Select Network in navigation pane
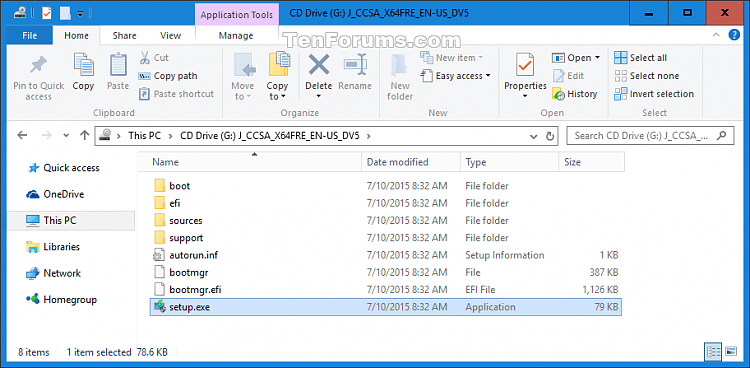This screenshot has height=368, width=750. [62, 273]
